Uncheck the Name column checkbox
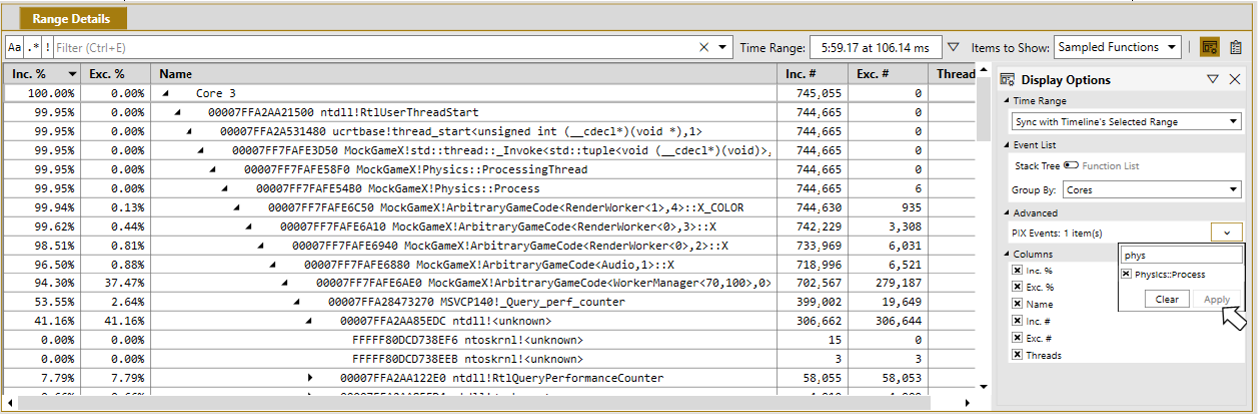 click(x=1018, y=305)
